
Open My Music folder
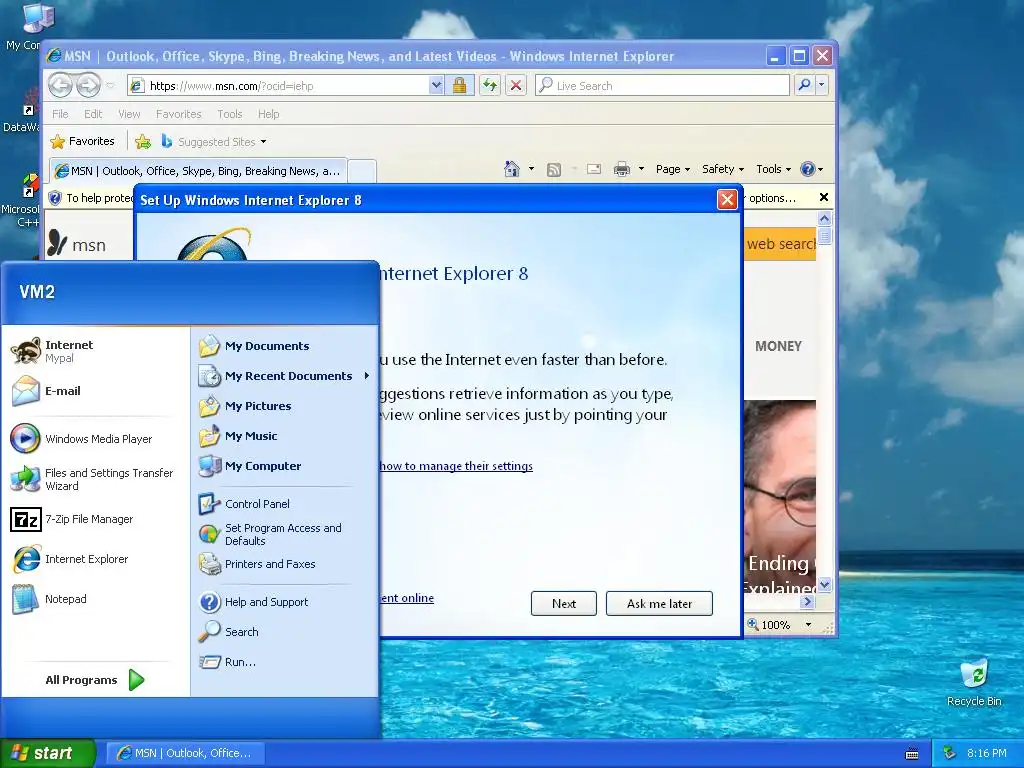click(238, 436)
